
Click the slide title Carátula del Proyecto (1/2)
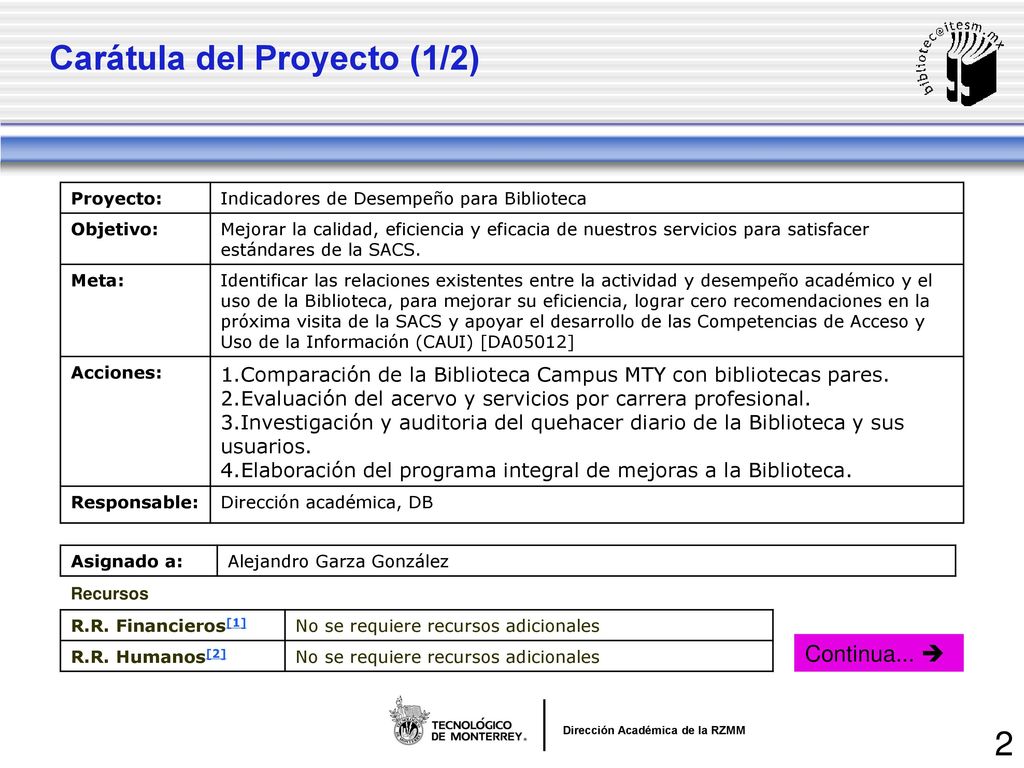click(264, 58)
